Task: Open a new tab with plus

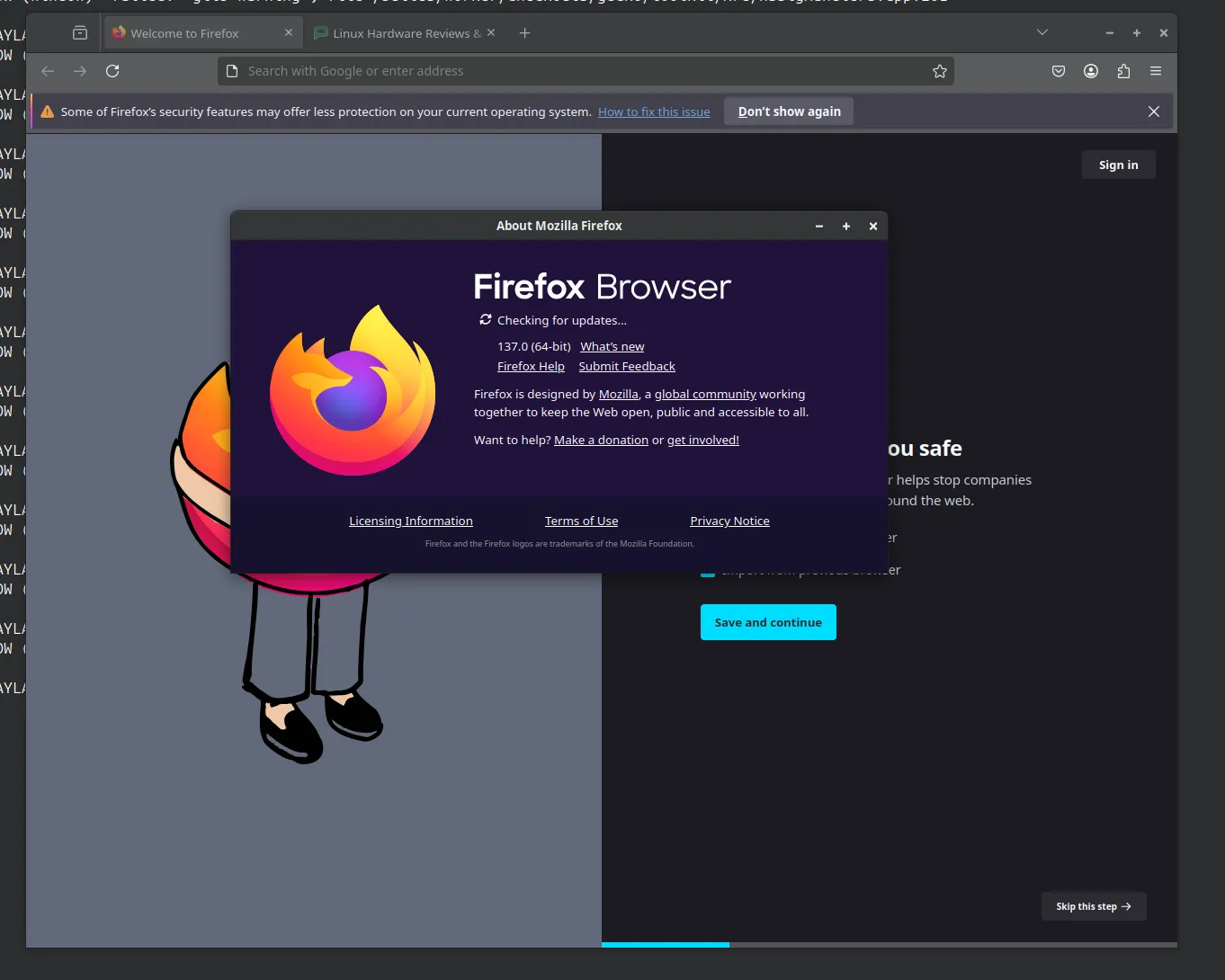Action: (525, 33)
